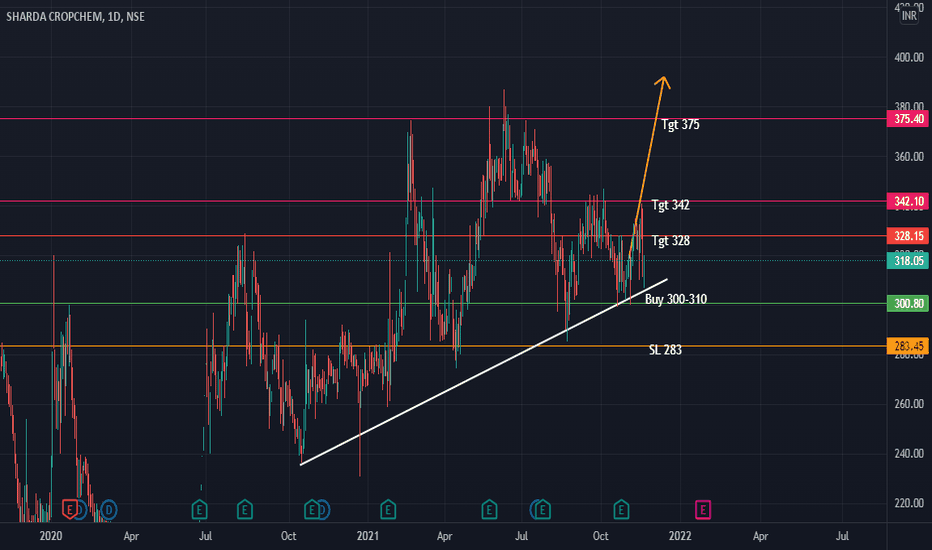This screenshot has width=932, height=550.
Task: Click the Oct label preceding 2021
Action: tap(288, 536)
